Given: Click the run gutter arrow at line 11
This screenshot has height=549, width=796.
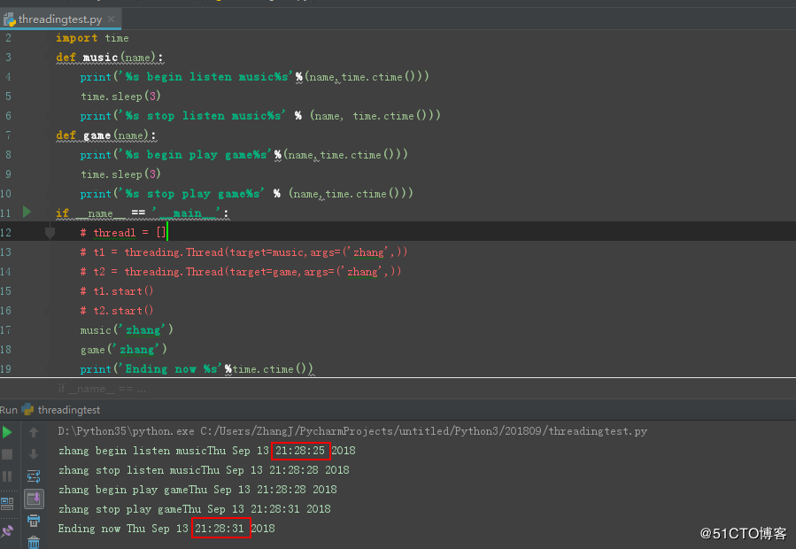Looking at the screenshot, I should point(27,212).
